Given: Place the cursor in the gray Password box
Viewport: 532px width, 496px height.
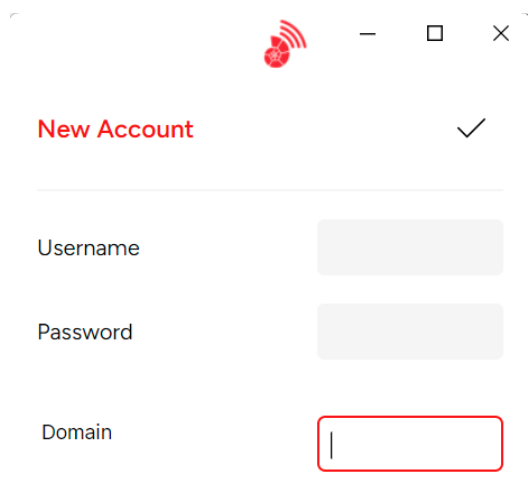Looking at the screenshot, I should 410,331.
